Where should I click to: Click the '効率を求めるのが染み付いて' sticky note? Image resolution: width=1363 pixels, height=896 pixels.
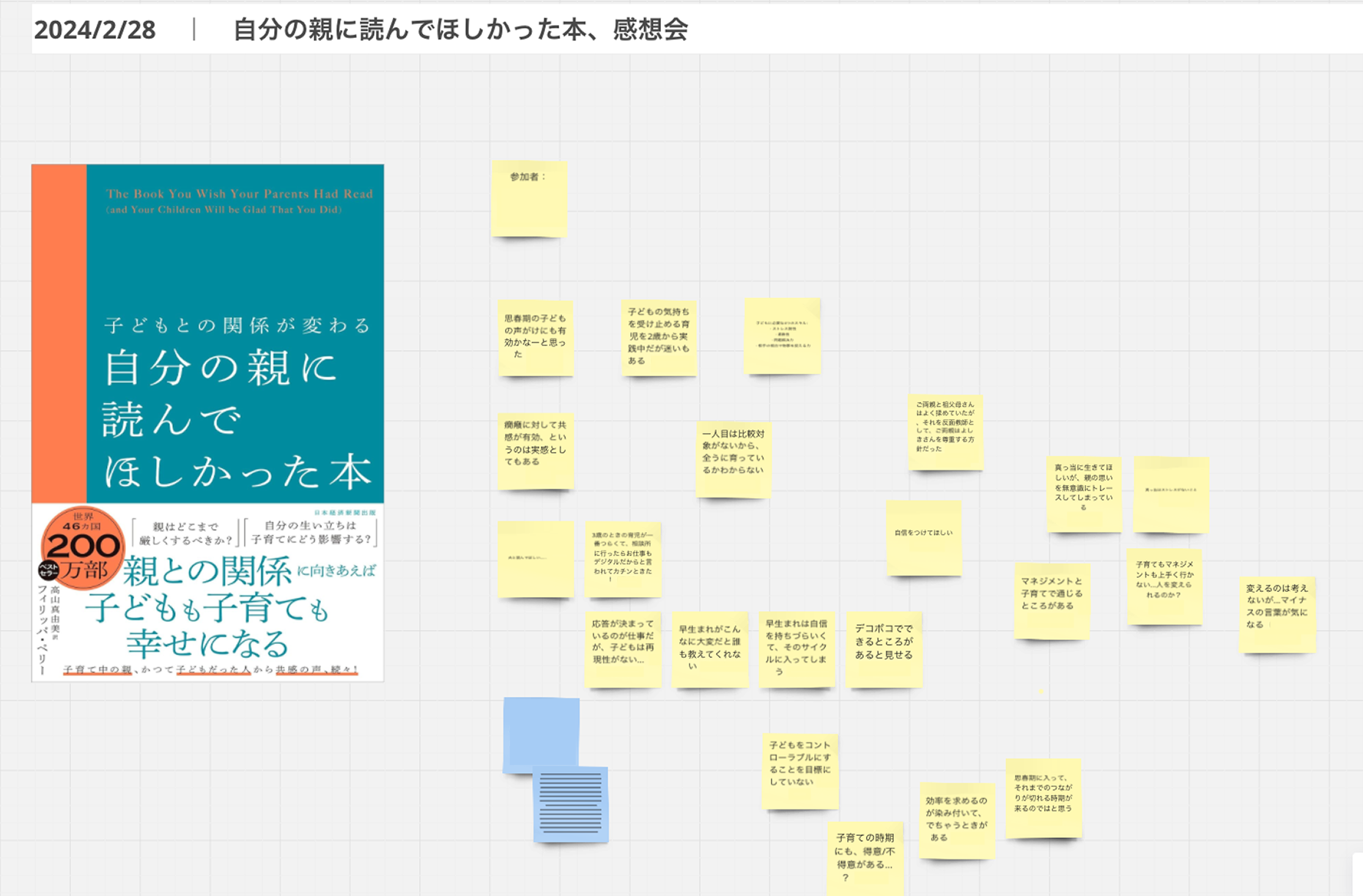point(956,820)
